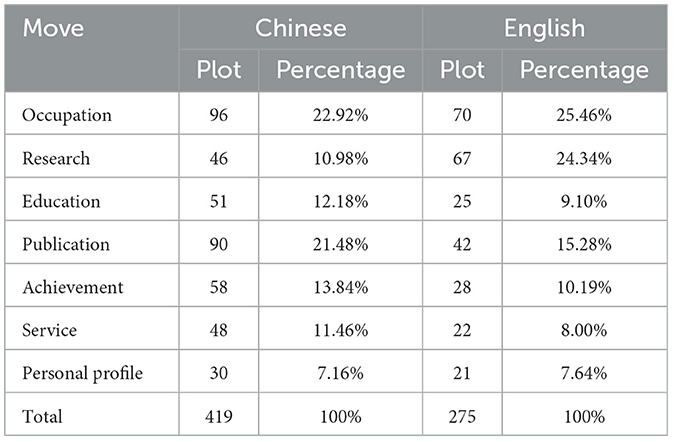Click the Plot subheader under Chinese
This screenshot has height=441, width=673.
click(x=218, y=70)
